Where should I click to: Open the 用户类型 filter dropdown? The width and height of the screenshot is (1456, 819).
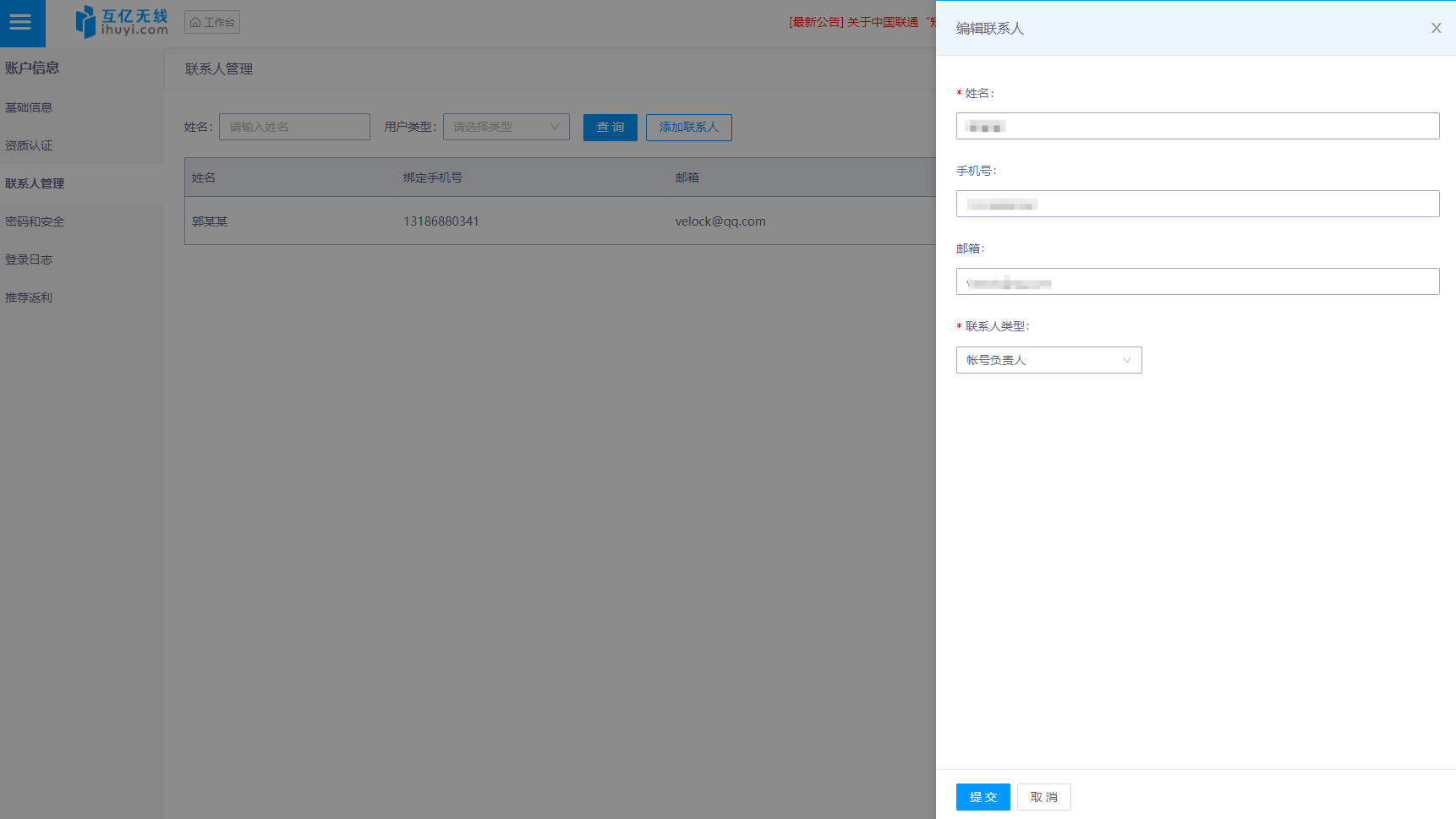(506, 127)
